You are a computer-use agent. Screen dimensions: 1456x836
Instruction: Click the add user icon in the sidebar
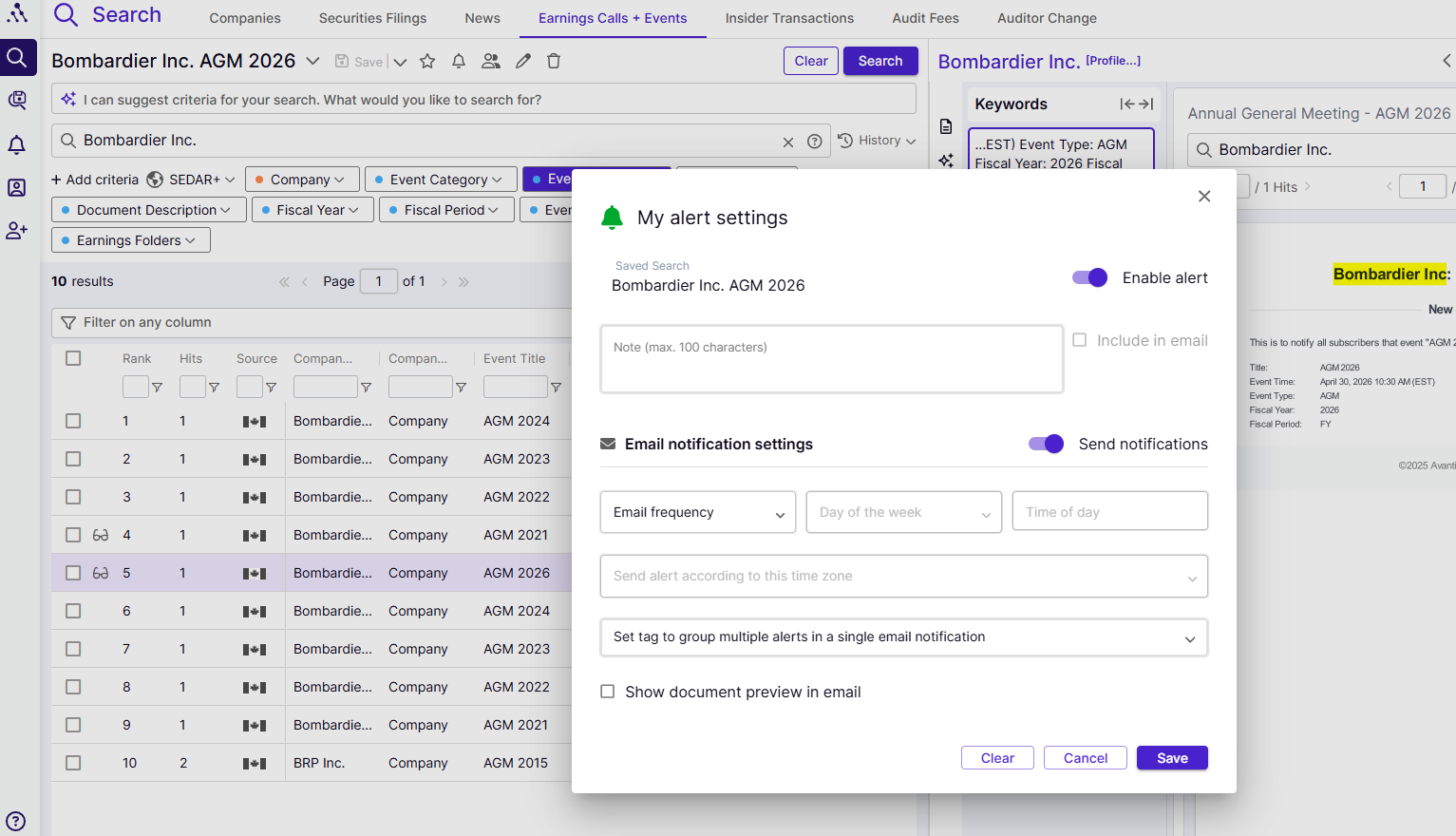[x=17, y=230]
